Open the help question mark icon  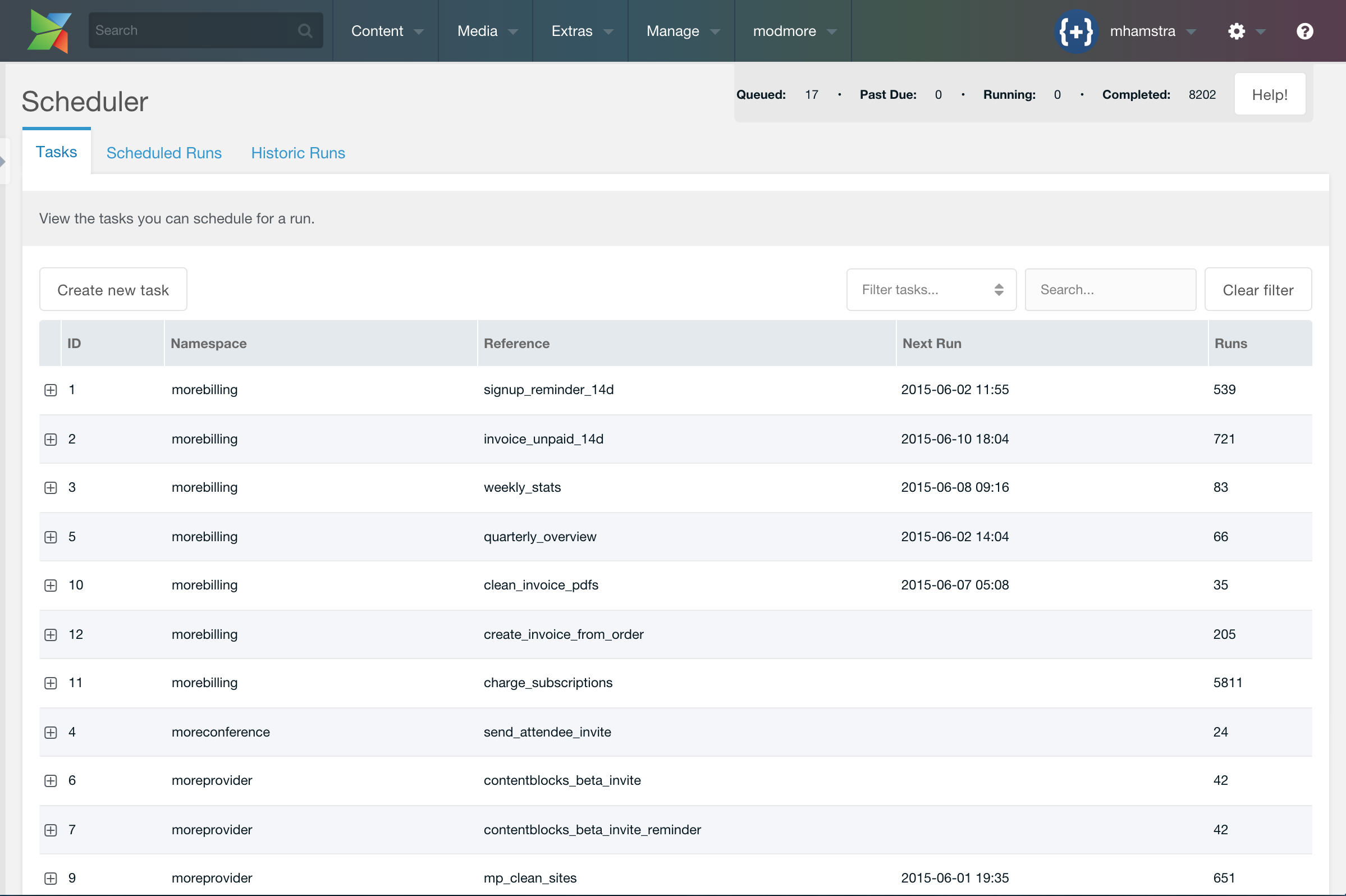(1304, 31)
